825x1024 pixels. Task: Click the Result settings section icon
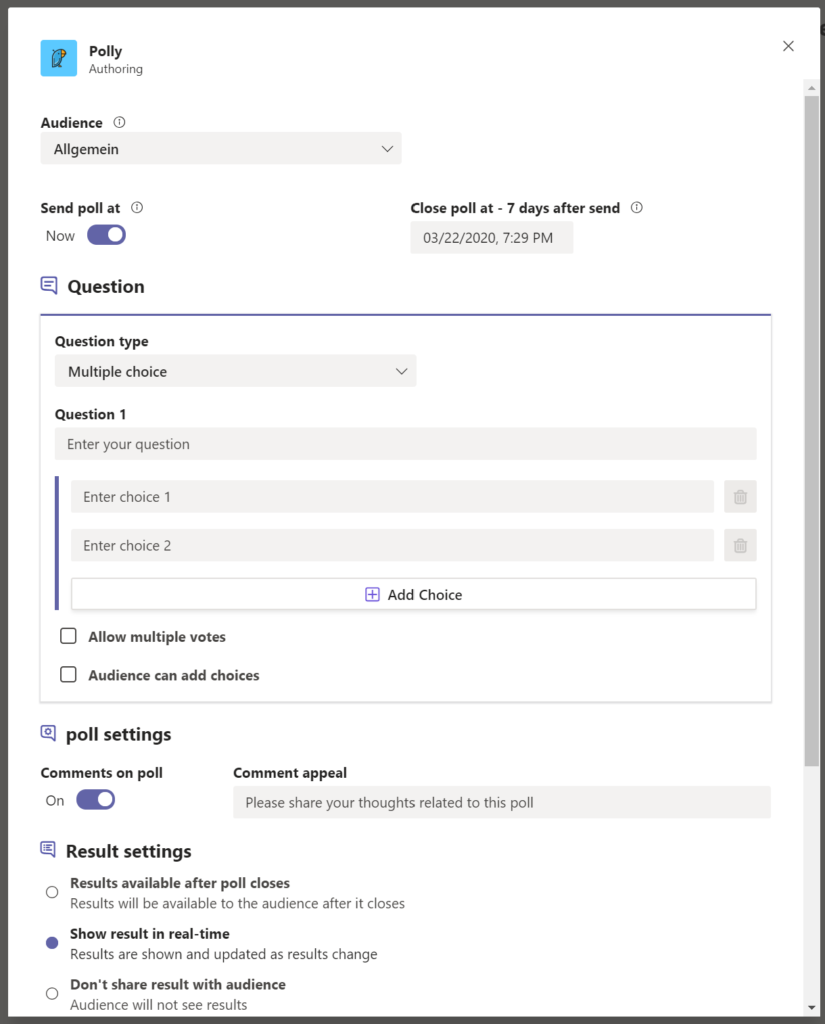pos(49,850)
